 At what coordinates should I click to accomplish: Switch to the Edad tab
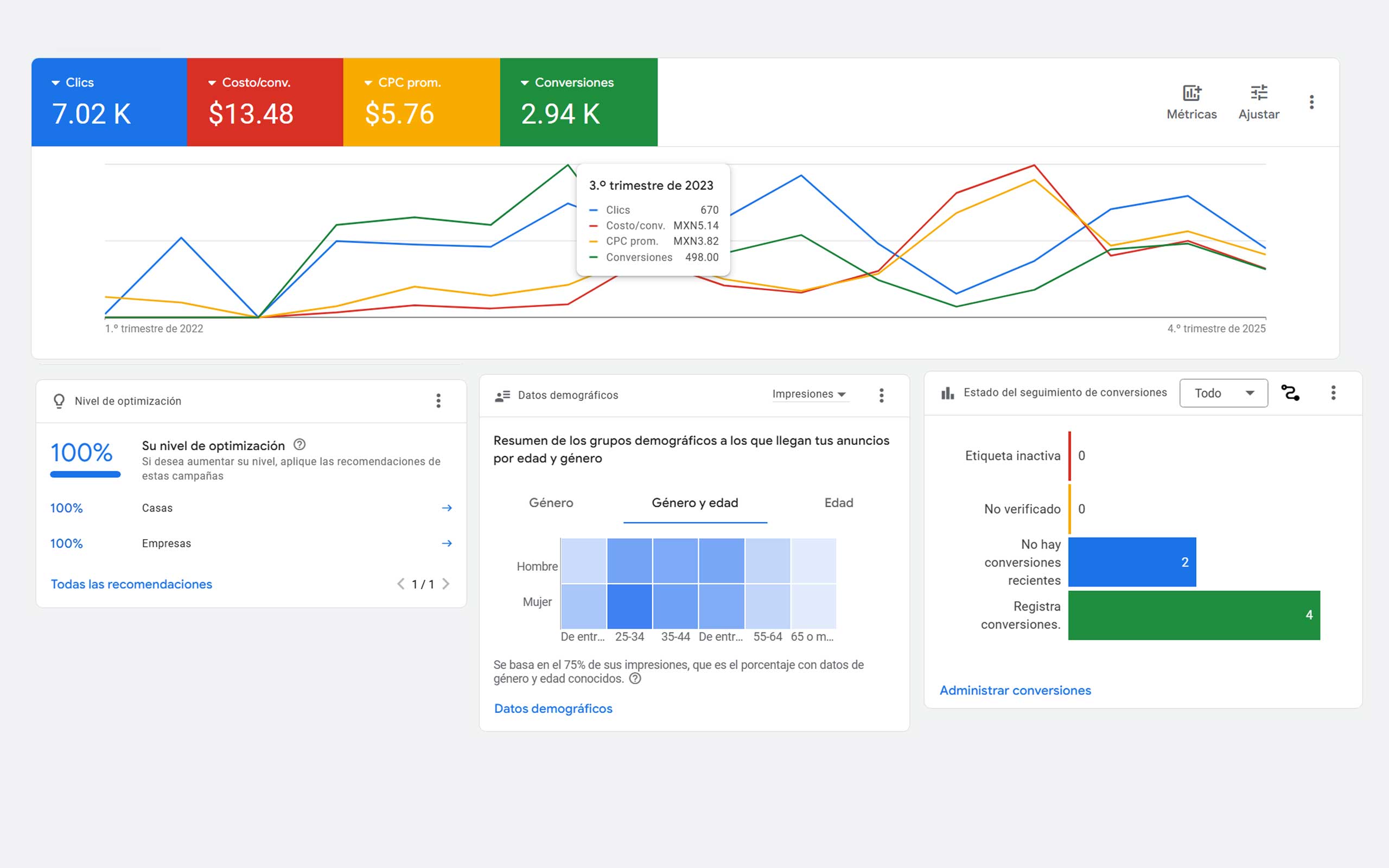(x=839, y=503)
